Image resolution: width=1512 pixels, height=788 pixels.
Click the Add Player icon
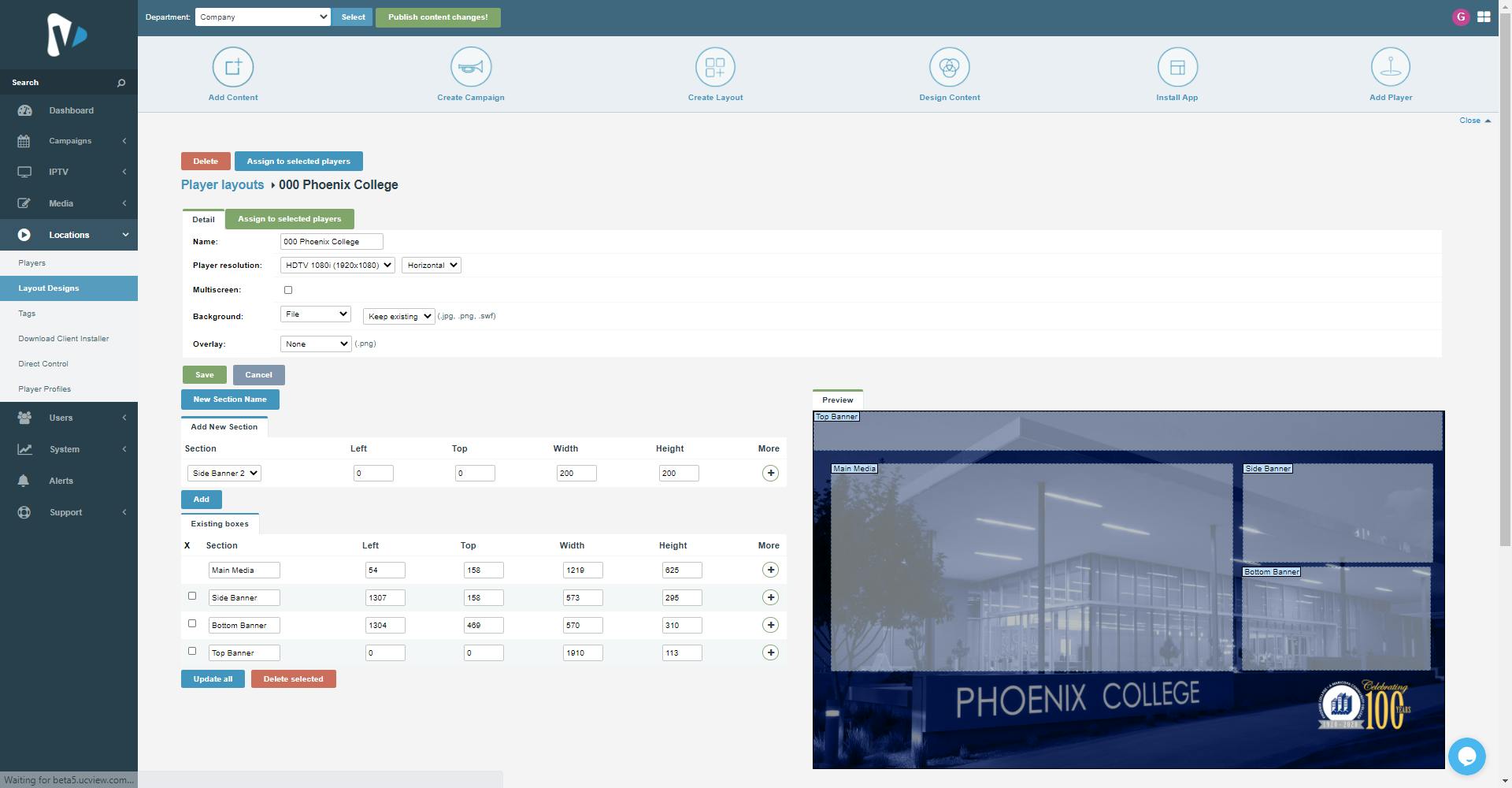(1390, 67)
